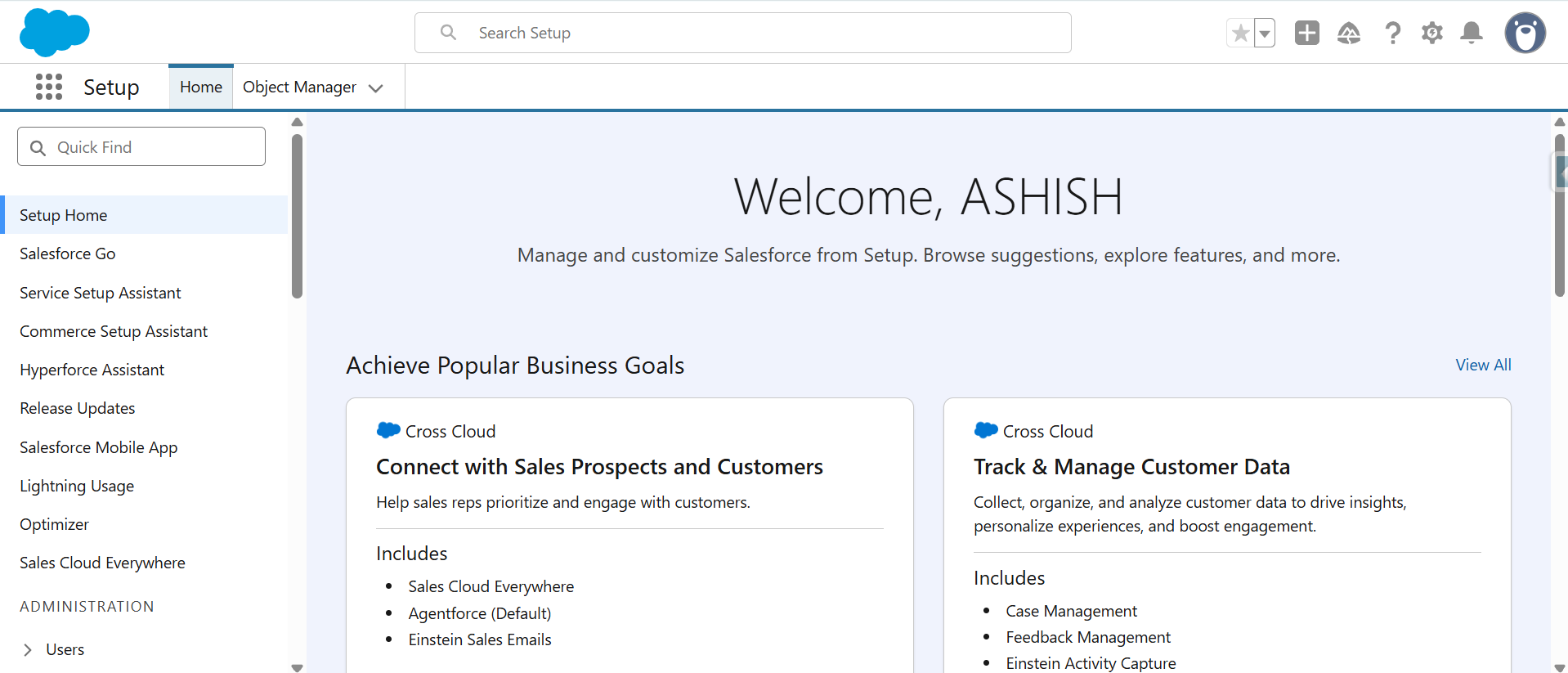Click the favorites star icon
The width and height of the screenshot is (1568, 673).
point(1240,34)
